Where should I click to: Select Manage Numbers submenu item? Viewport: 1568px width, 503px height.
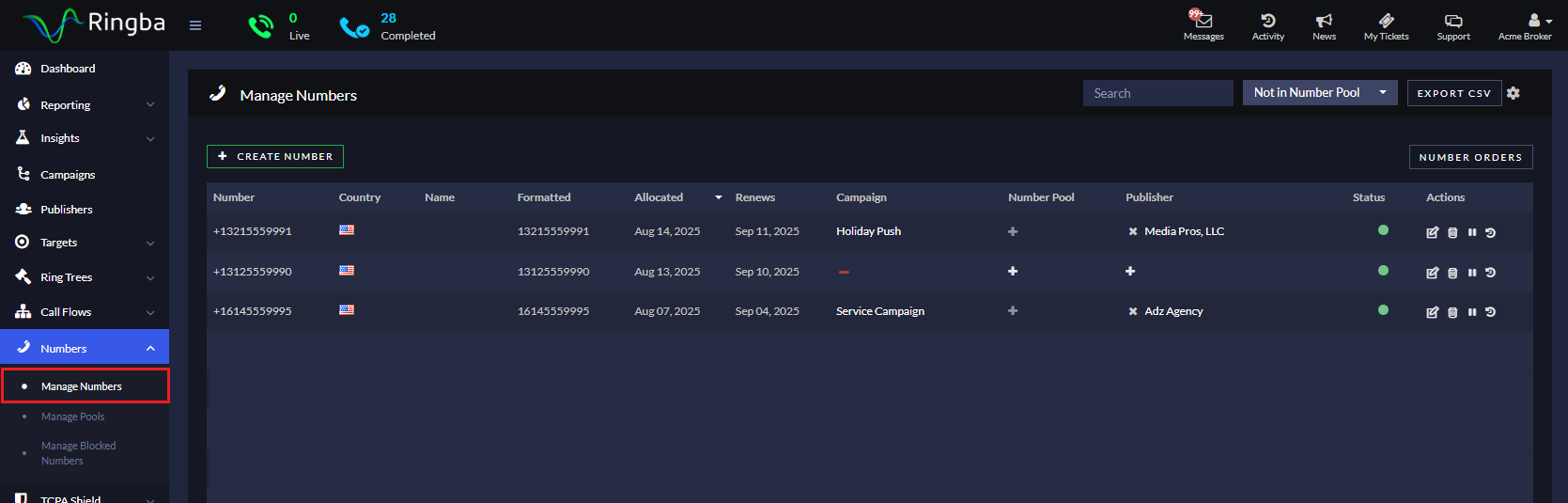[x=85, y=386]
